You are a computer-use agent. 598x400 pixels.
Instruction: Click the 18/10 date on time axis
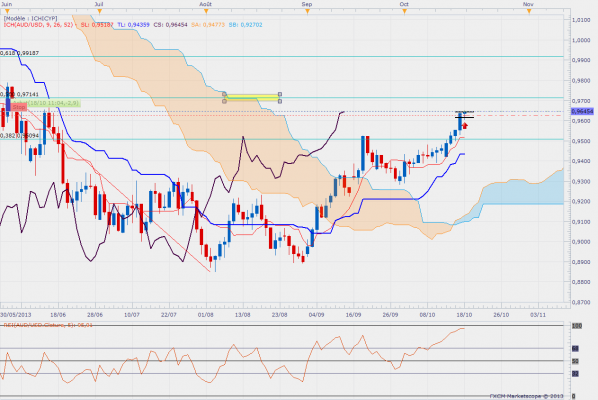coord(464,315)
